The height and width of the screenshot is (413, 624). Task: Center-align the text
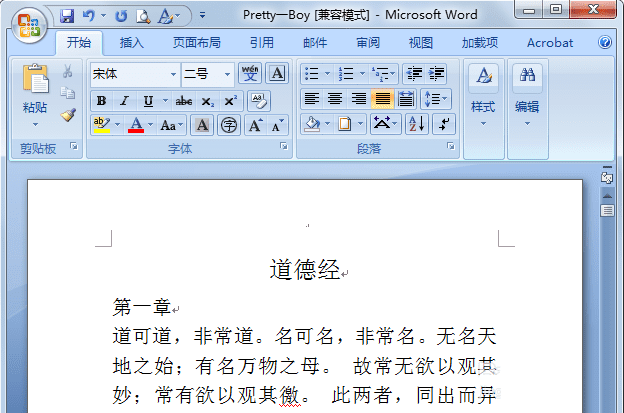(335, 99)
